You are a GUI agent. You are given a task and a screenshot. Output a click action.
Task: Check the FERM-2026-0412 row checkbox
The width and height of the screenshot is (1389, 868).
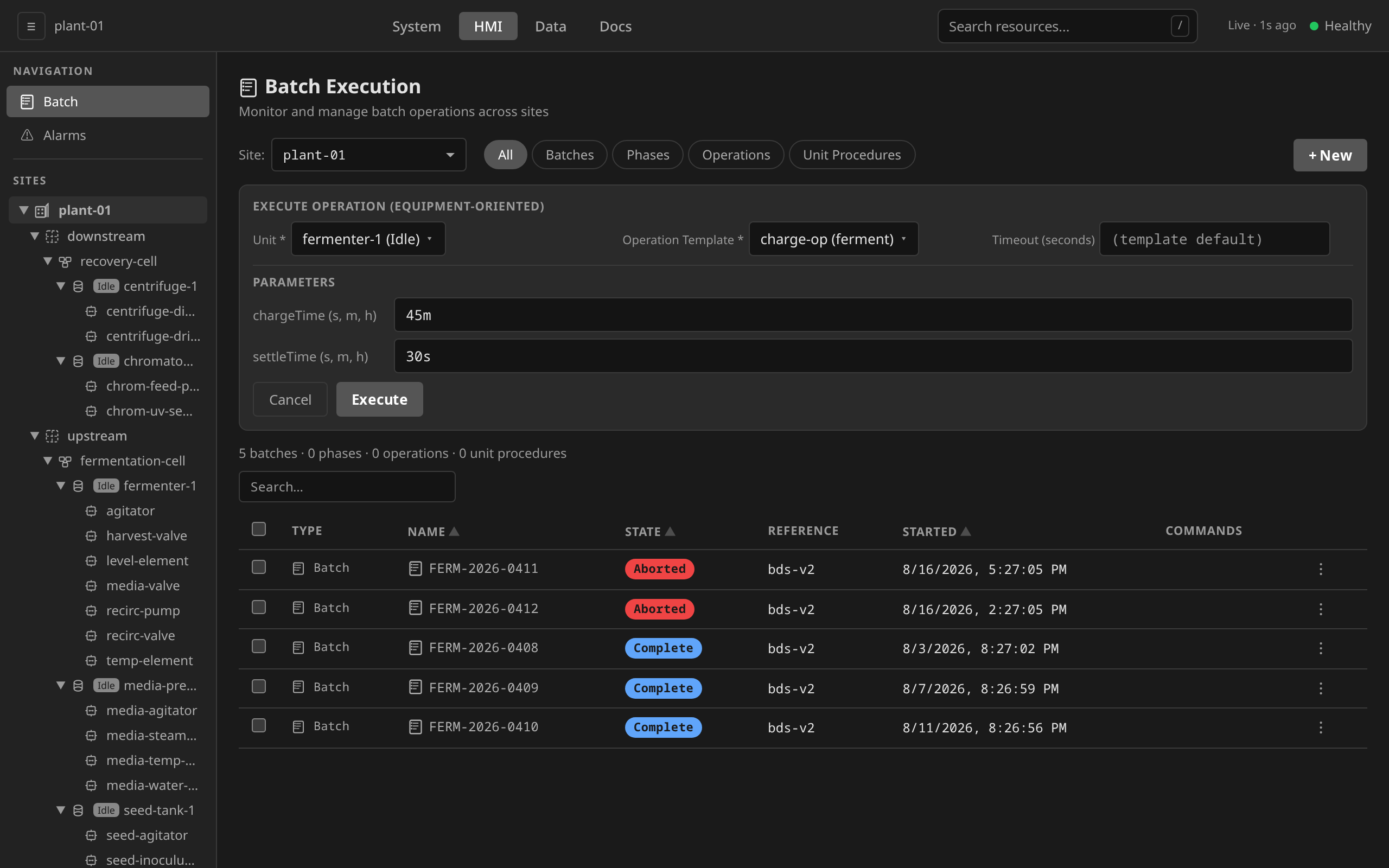[259, 608]
